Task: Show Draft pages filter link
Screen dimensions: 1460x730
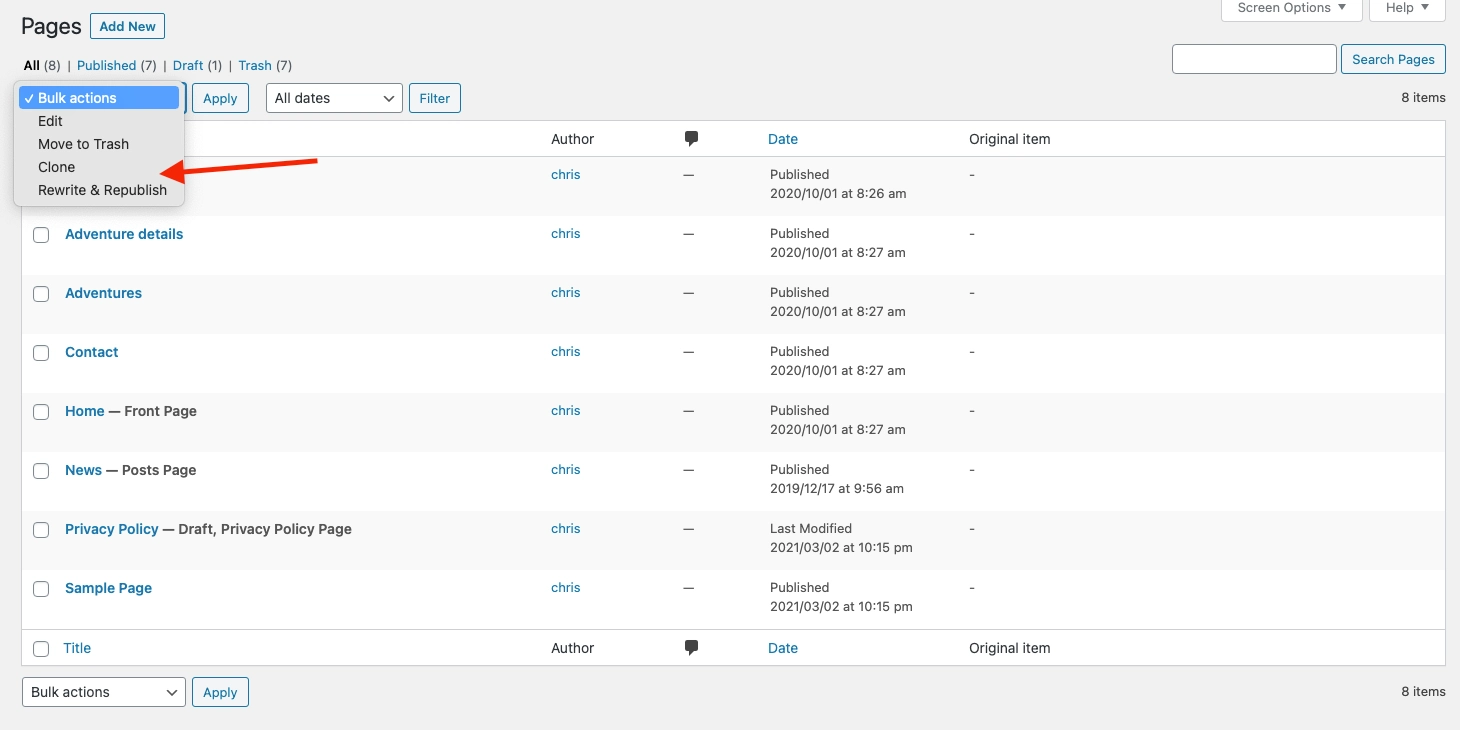Action: (188, 65)
